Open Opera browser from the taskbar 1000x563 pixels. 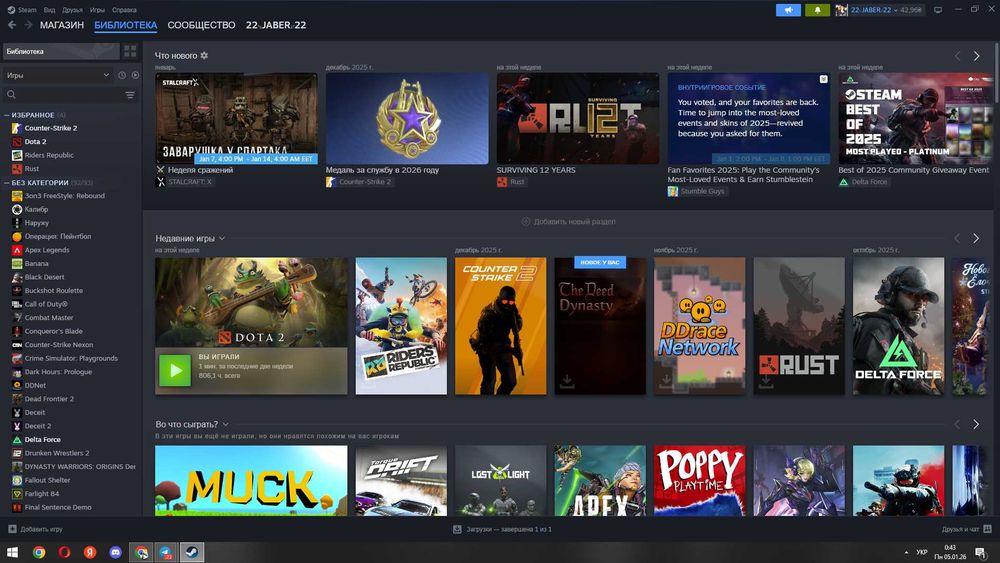coord(64,552)
